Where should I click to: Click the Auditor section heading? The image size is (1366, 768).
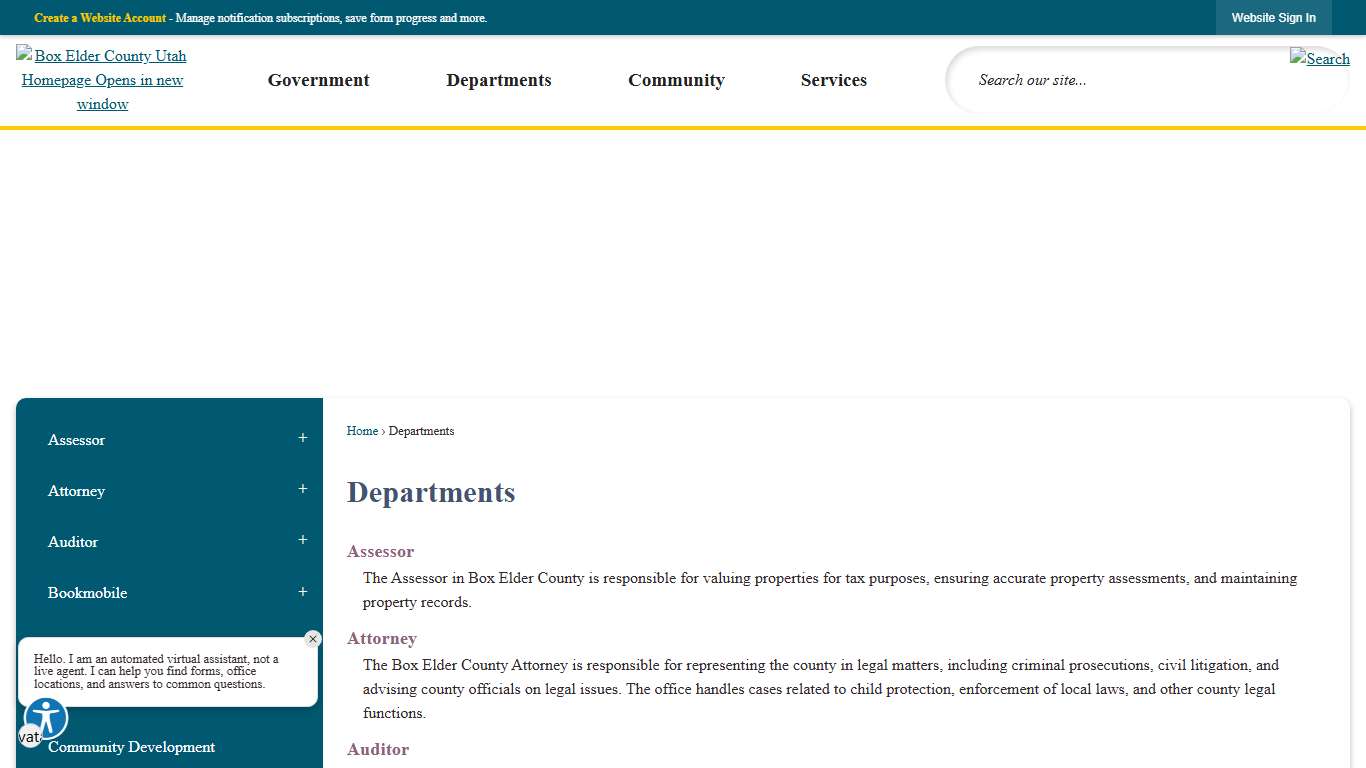[378, 749]
